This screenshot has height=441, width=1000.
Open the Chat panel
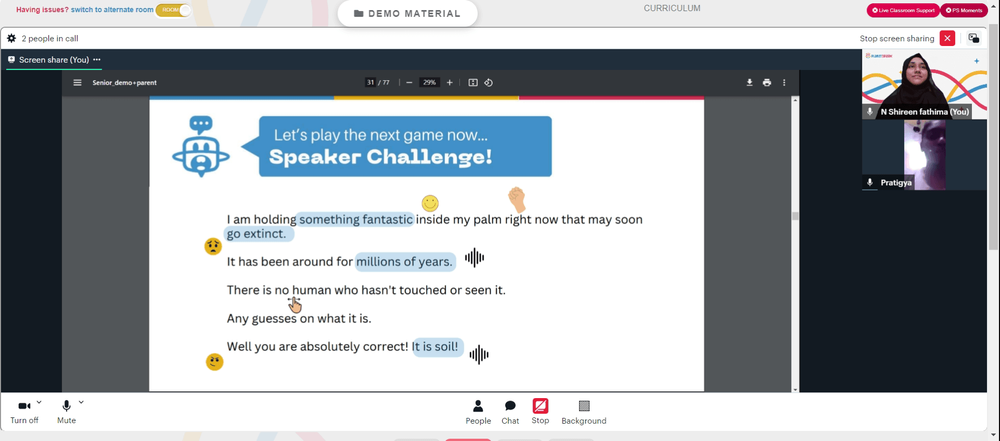point(510,412)
